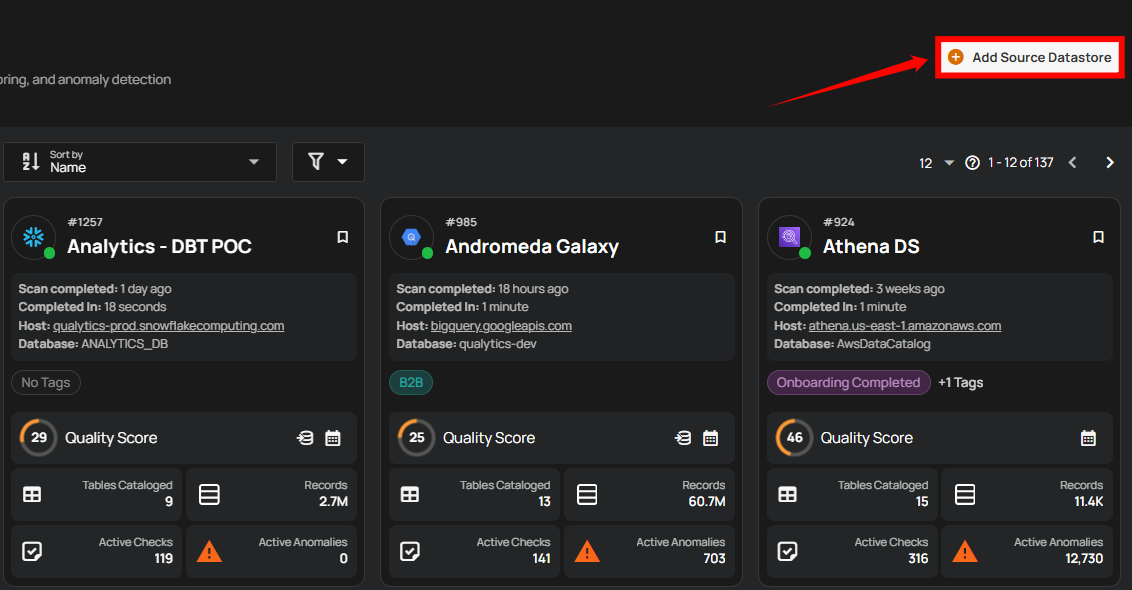Bookmark the Analytics - DBT POC datastore

tap(342, 237)
